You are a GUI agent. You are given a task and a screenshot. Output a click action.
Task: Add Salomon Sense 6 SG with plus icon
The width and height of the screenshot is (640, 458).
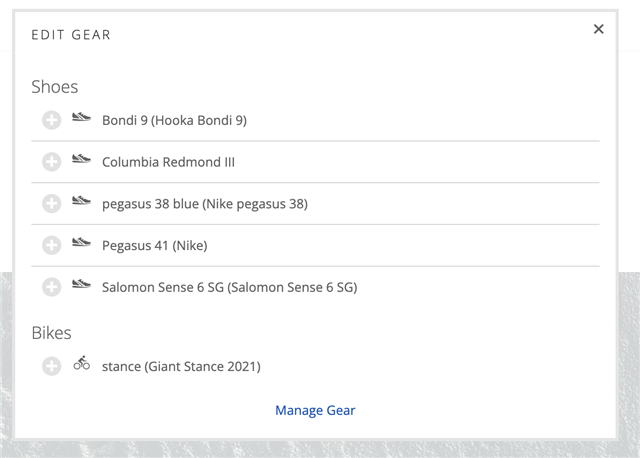pos(52,288)
